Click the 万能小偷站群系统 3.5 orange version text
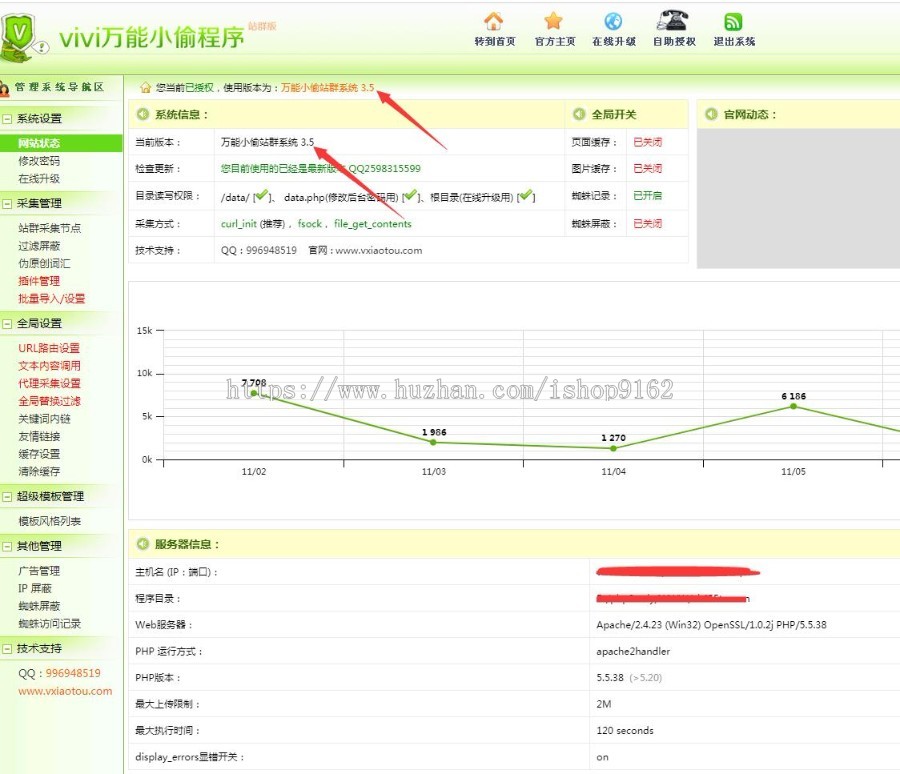 [x=327, y=87]
